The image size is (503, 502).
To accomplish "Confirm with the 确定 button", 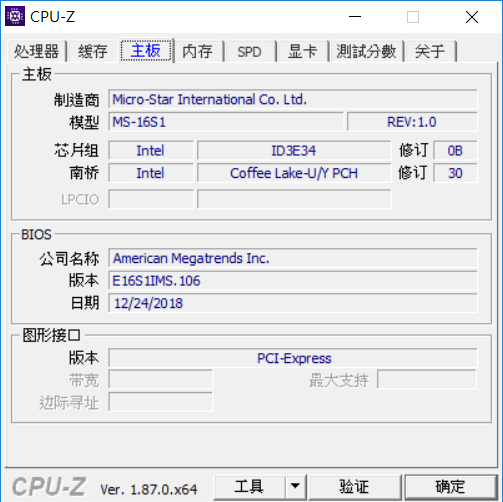I will [x=450, y=487].
